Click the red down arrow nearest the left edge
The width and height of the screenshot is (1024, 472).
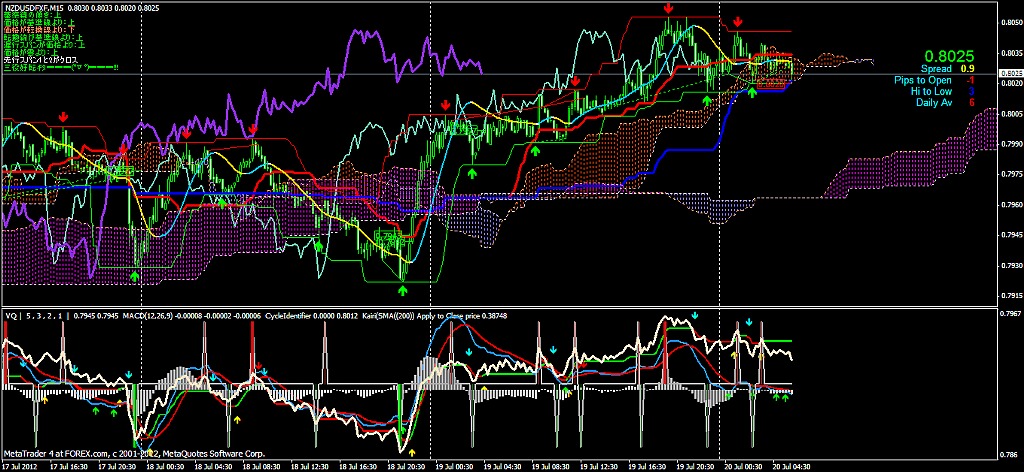pos(64,118)
